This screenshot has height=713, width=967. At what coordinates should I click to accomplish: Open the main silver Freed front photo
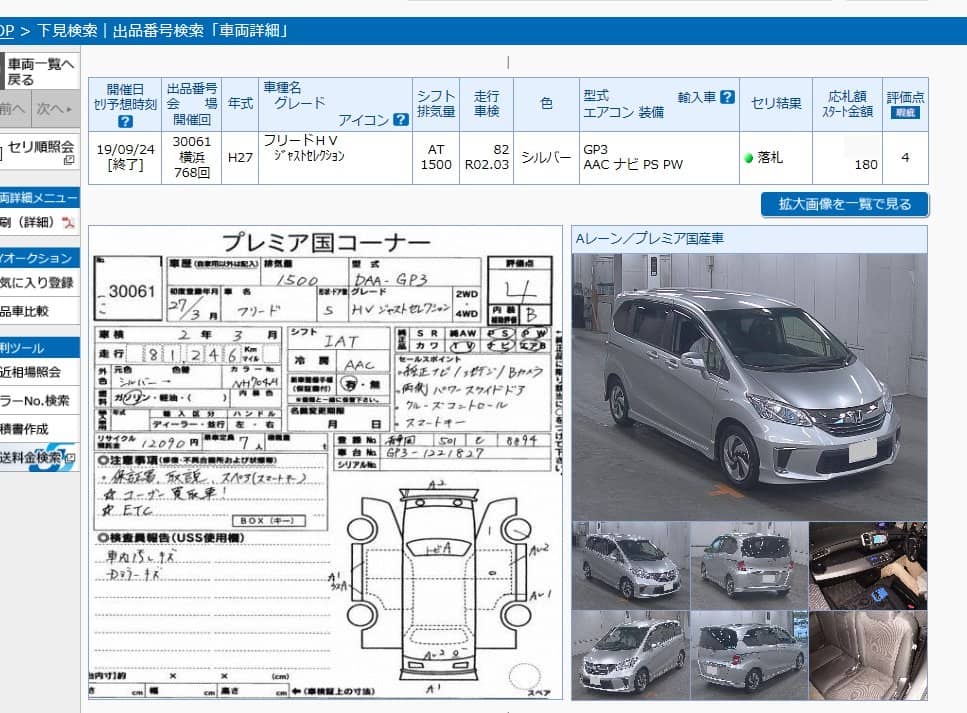749,387
